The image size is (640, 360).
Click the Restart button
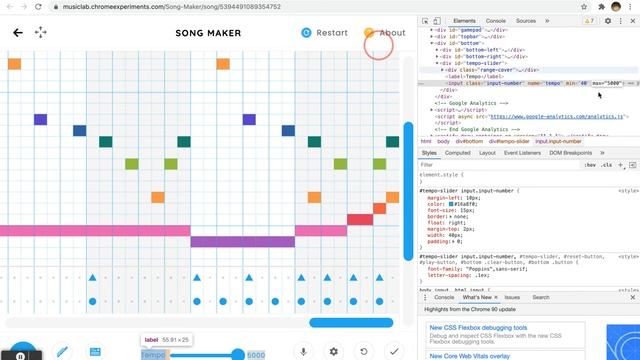point(324,33)
